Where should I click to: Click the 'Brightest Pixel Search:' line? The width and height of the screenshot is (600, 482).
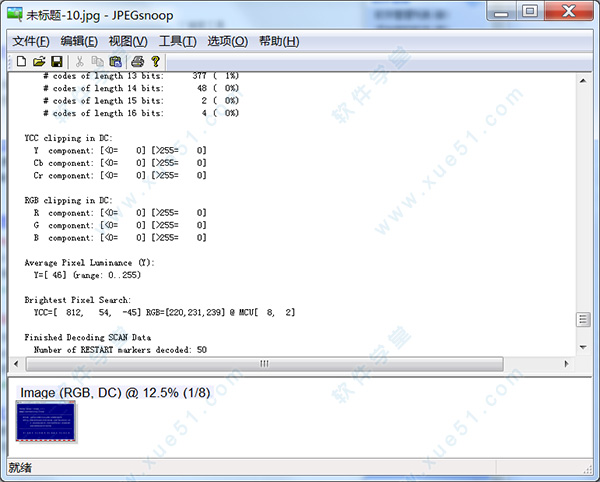click(x=78, y=300)
